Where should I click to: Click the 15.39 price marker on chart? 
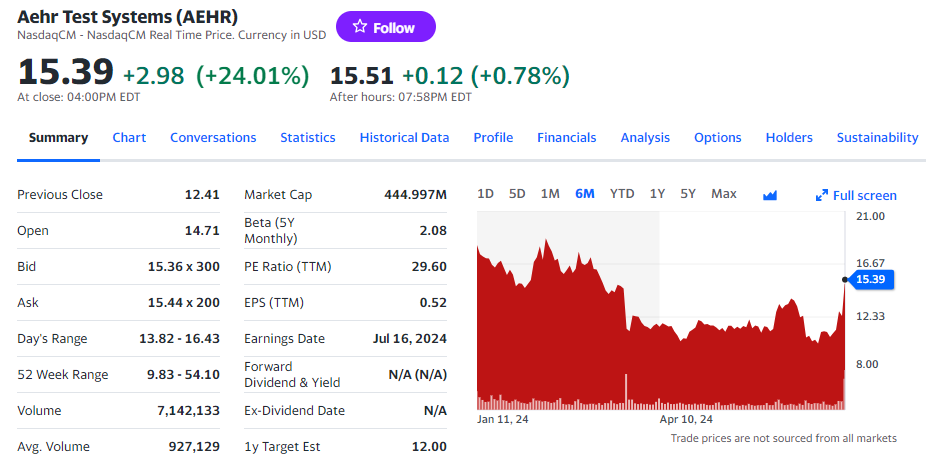pos(870,279)
